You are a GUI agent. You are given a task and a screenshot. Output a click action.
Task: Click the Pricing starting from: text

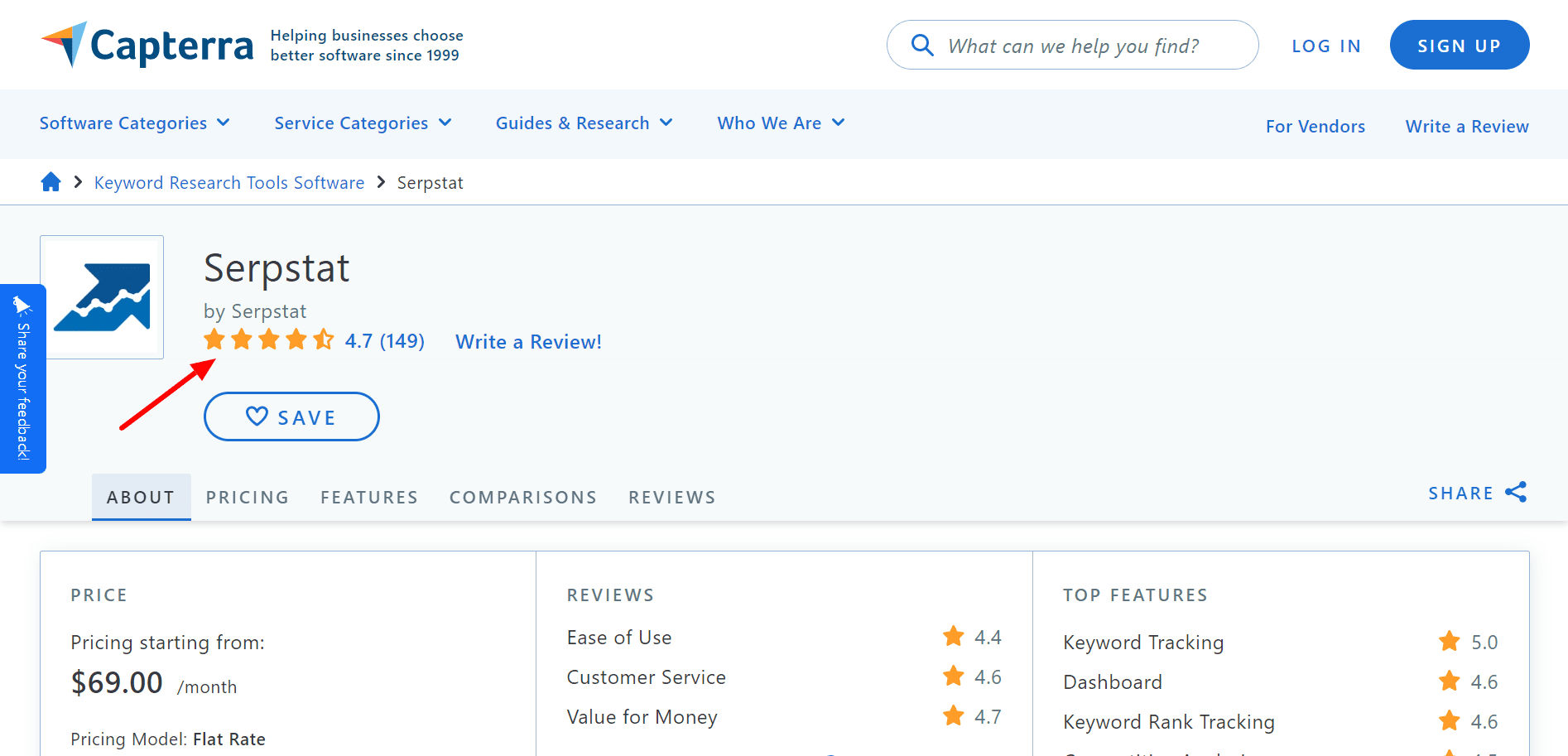[x=168, y=643]
